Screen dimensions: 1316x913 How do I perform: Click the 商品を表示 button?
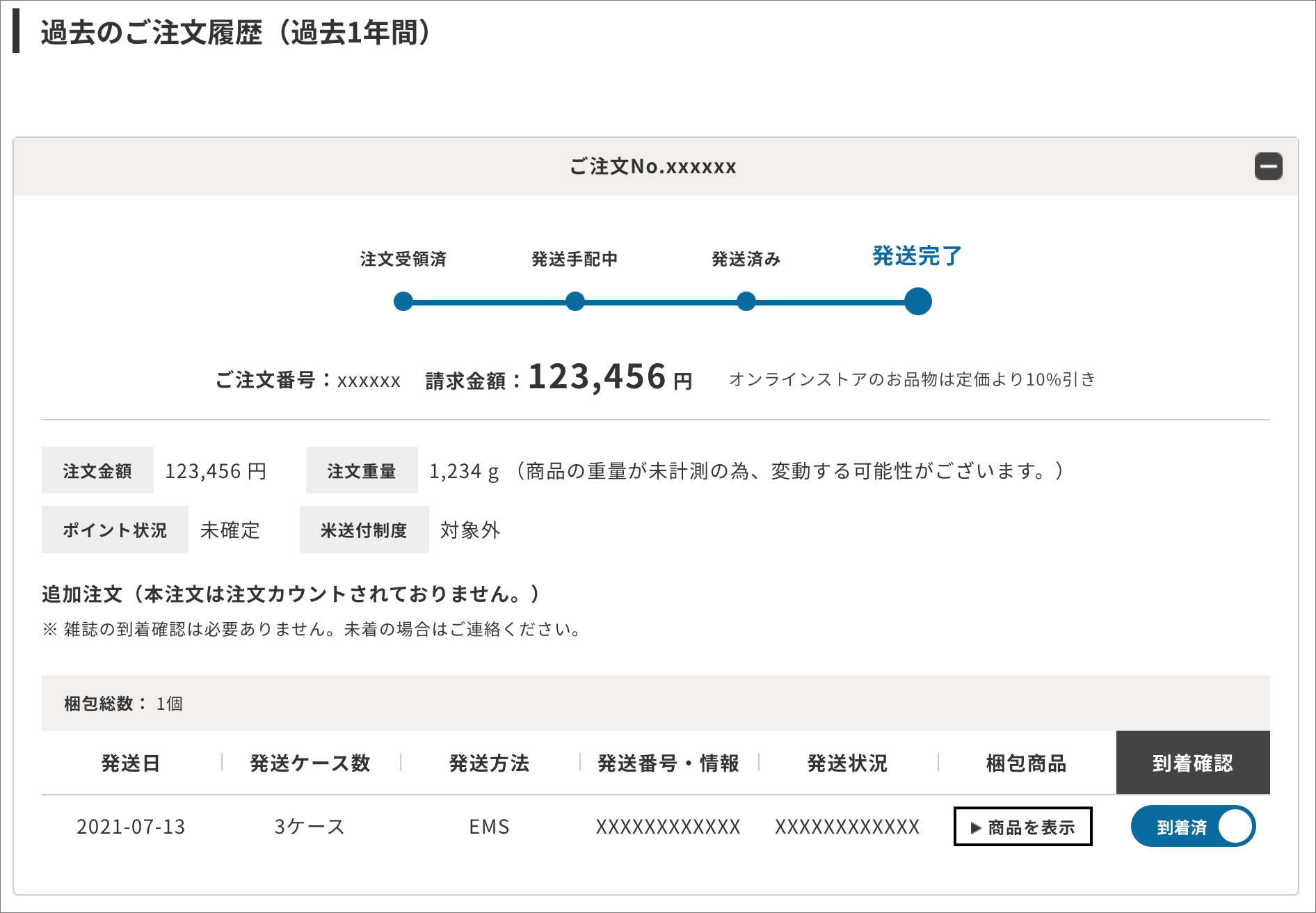[x=1022, y=827]
